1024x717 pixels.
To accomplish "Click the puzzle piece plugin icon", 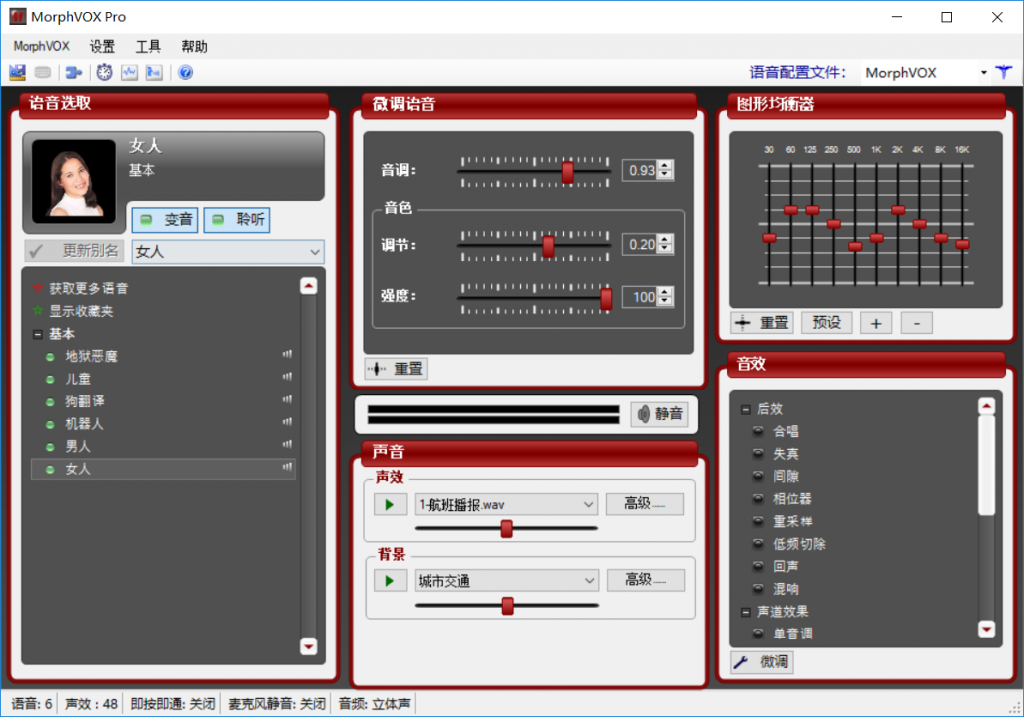I will click(x=73, y=72).
